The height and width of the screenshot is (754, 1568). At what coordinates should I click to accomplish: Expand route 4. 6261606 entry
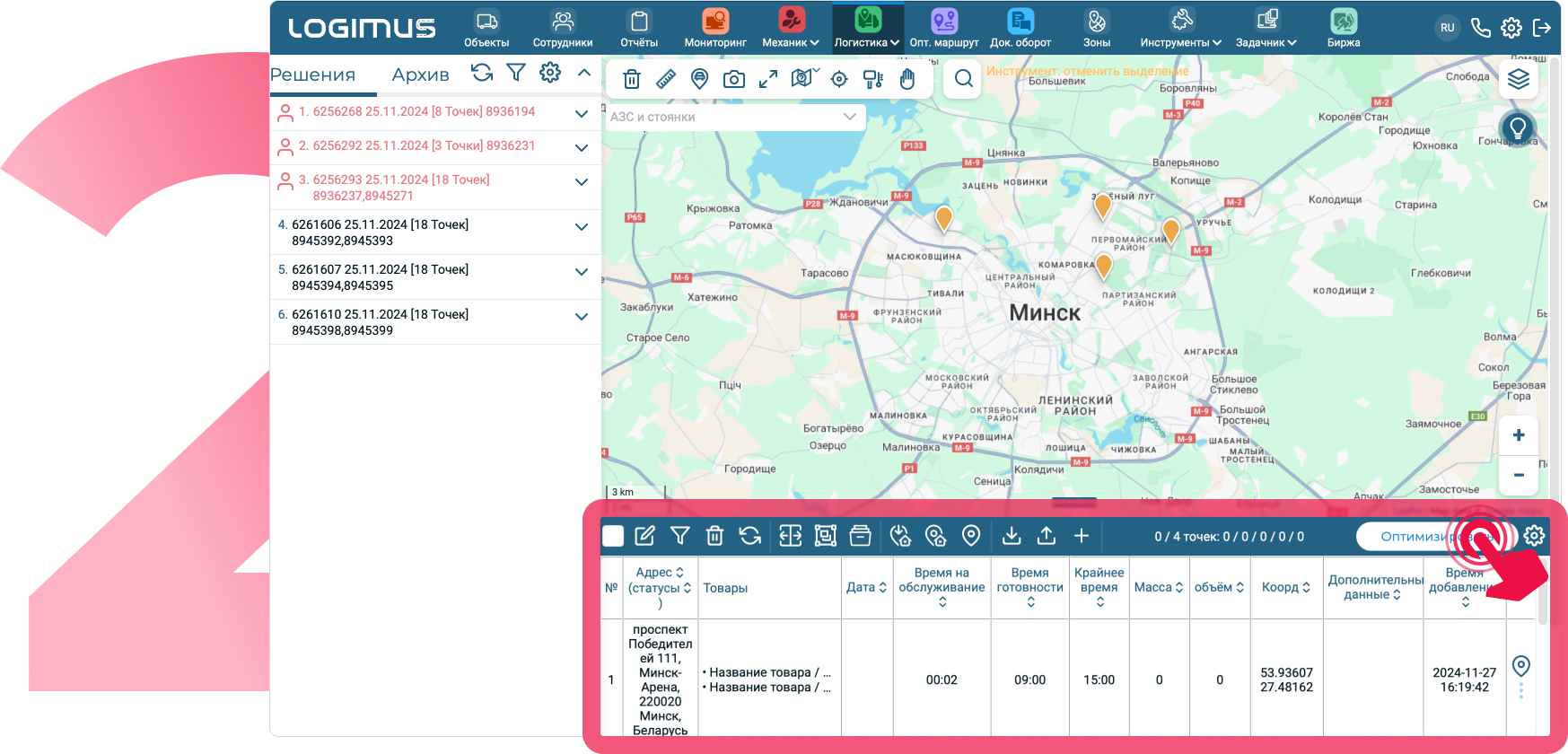(x=582, y=227)
